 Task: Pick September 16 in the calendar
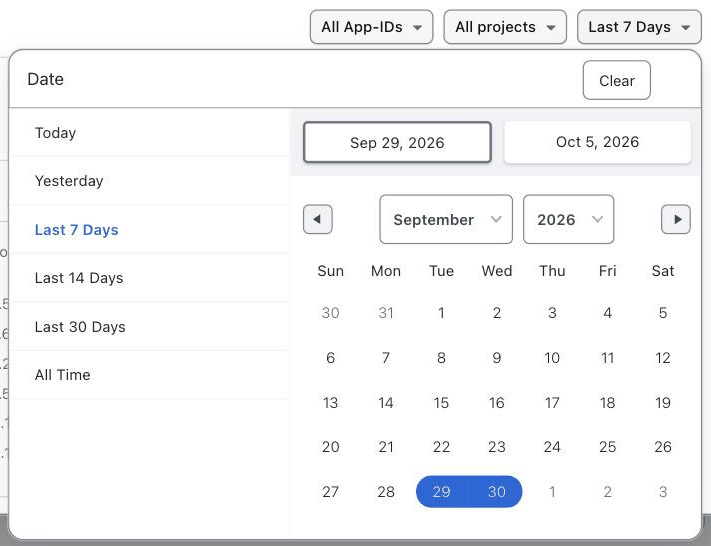pyautogui.click(x=497, y=403)
